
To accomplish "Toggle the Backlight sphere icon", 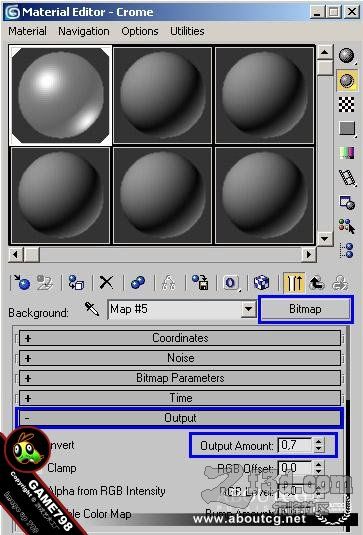I will pos(347,80).
